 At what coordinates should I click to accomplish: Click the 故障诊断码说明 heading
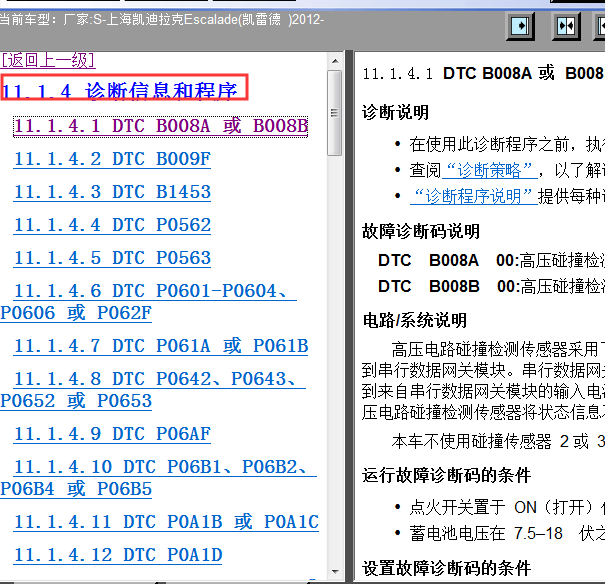(421, 231)
